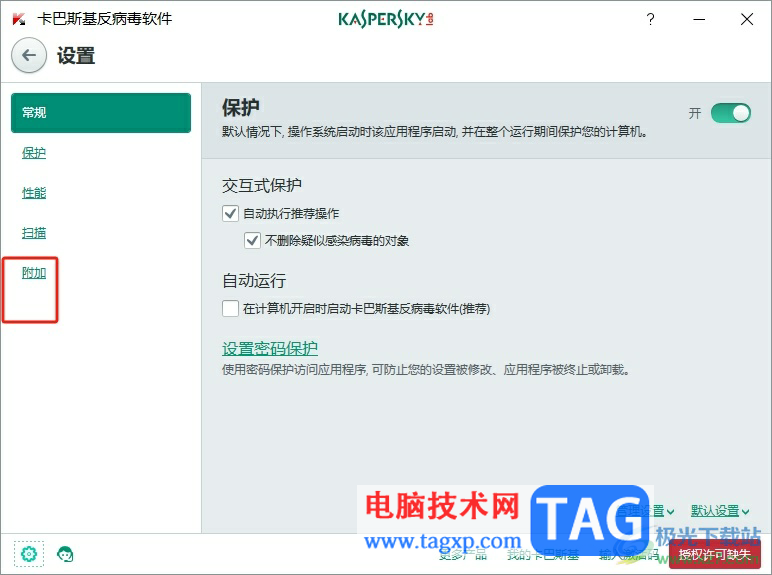Open the 我的卡巴斯基 link
This screenshot has width=772, height=575.
coord(543,555)
